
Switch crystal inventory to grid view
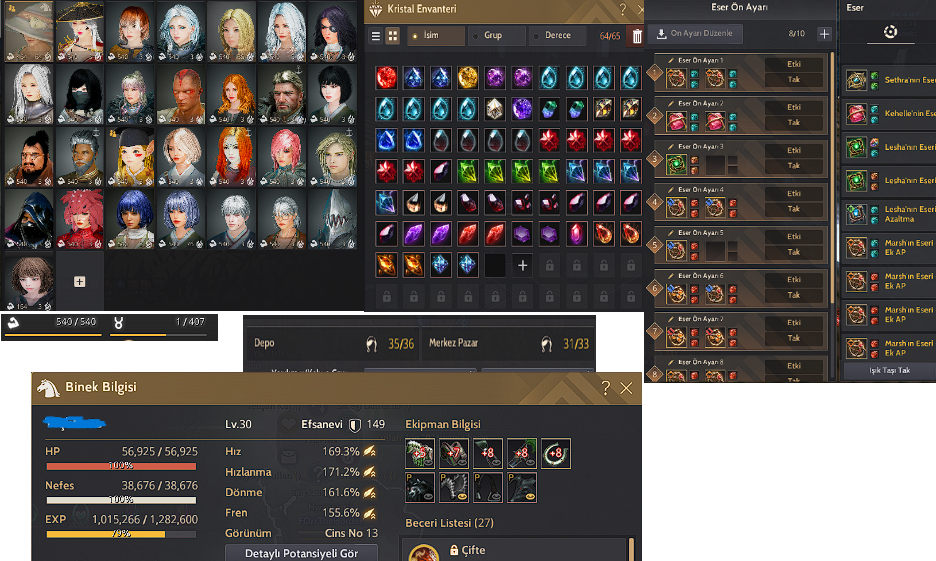click(393, 36)
